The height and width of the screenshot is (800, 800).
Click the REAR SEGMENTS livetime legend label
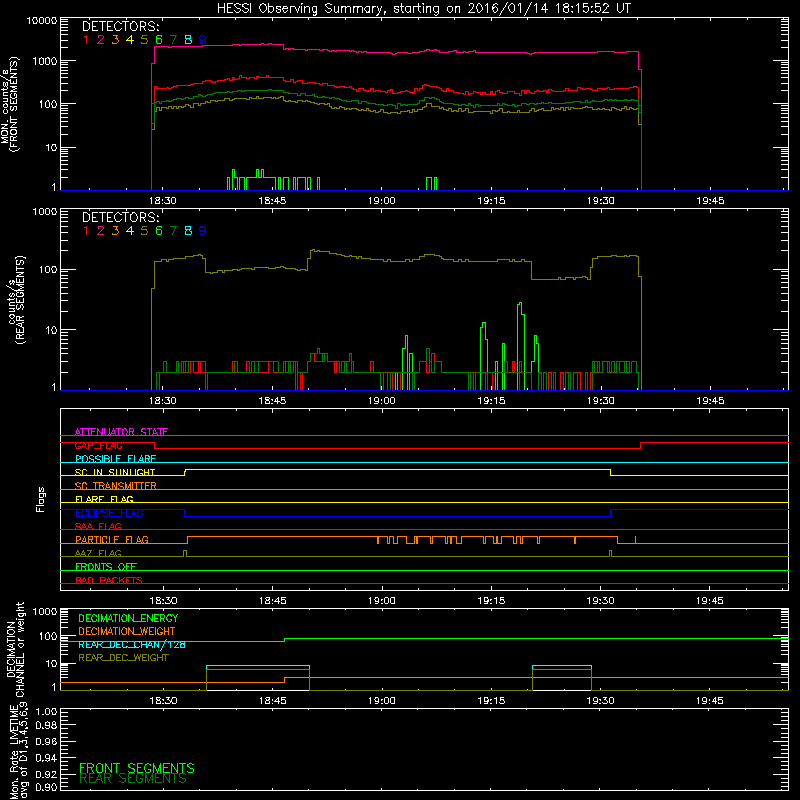click(133, 779)
